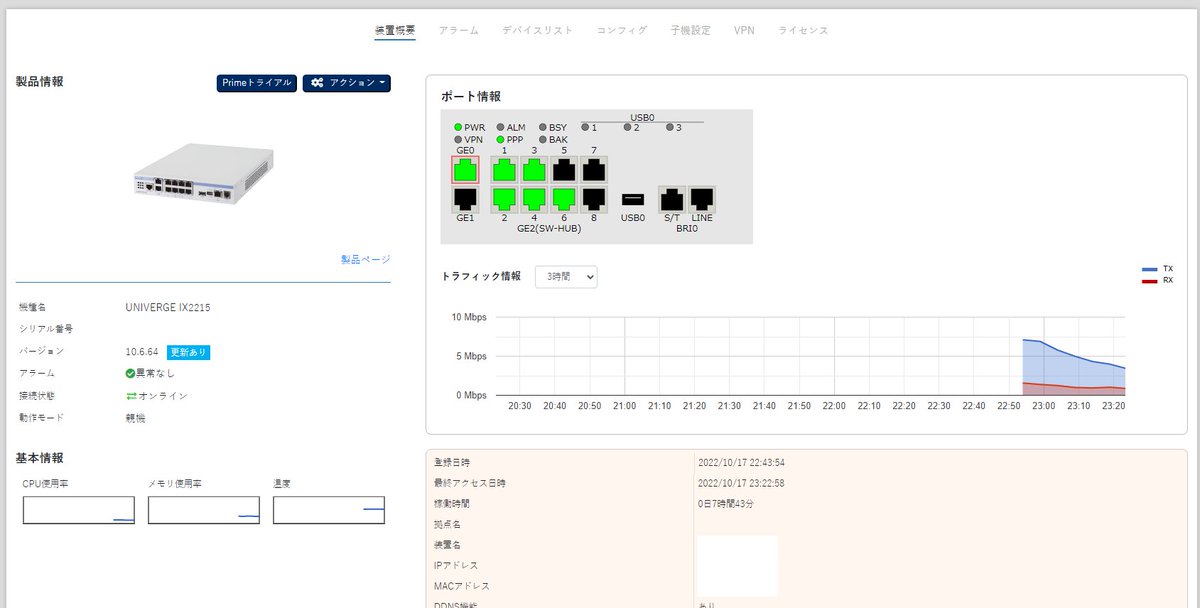
Task: Click the USB0 LED 3 indicator
Action: [669, 127]
